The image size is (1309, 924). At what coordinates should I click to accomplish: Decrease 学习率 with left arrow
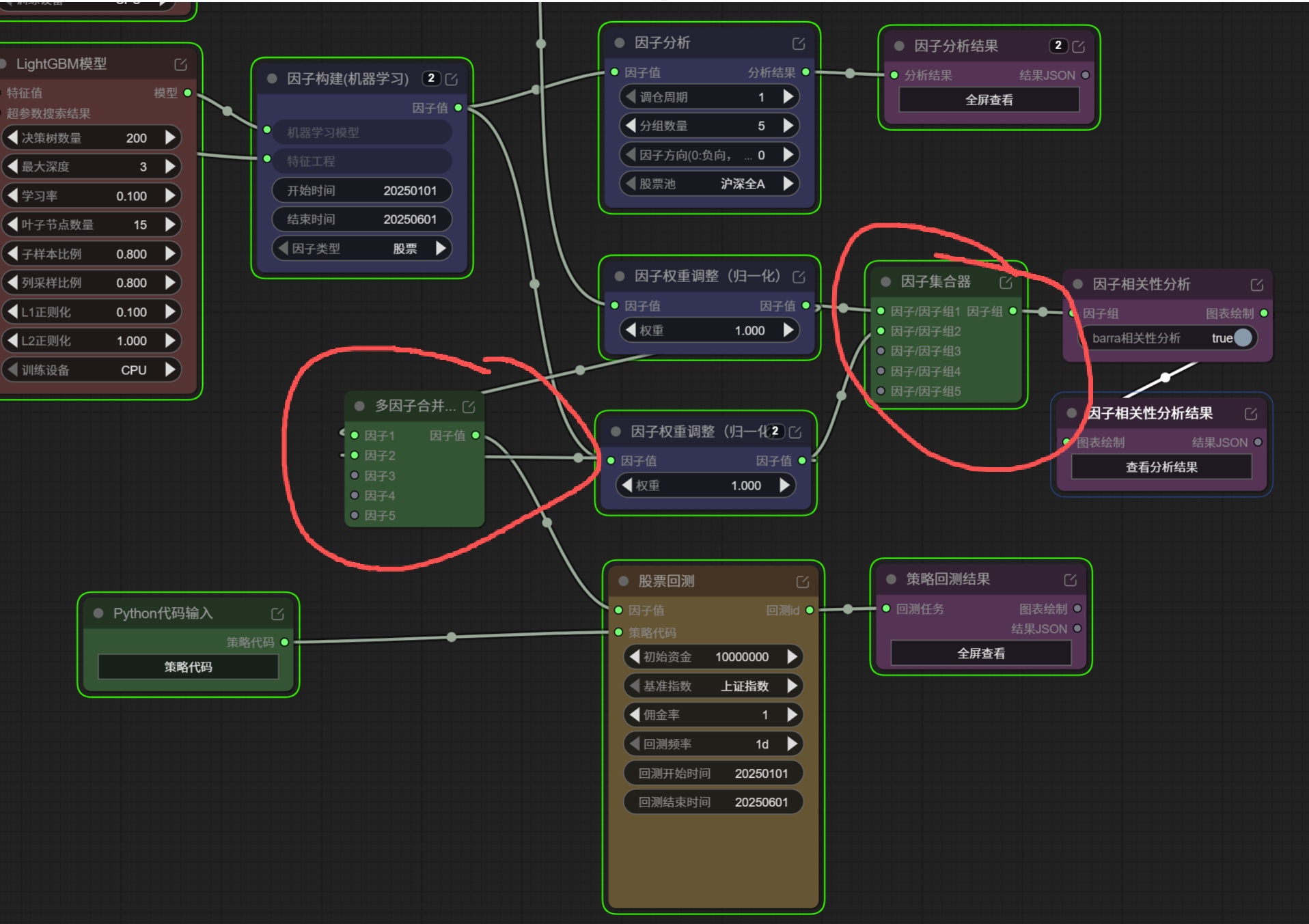tap(12, 196)
